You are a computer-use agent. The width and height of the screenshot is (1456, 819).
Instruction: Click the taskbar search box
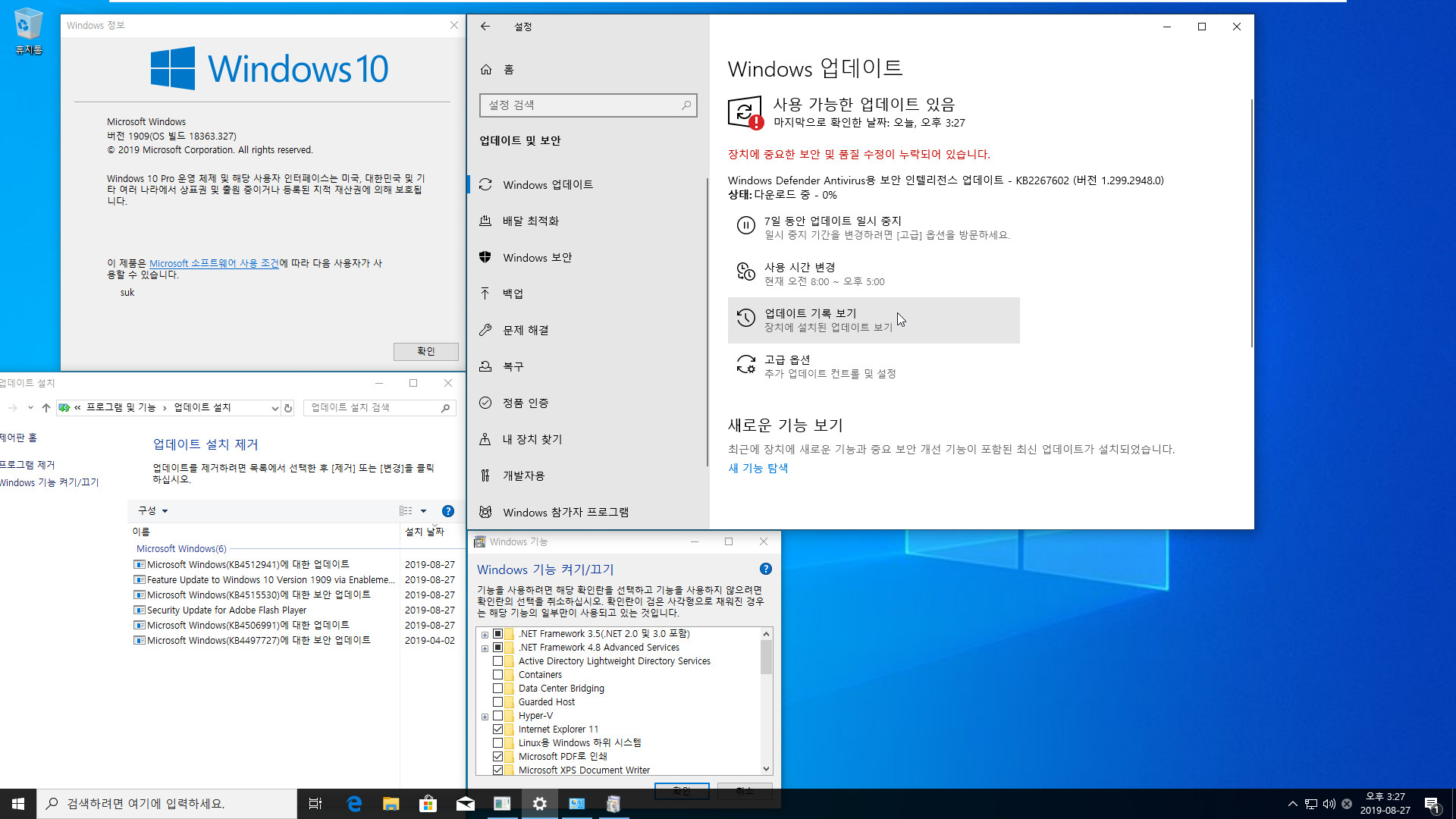(x=167, y=804)
